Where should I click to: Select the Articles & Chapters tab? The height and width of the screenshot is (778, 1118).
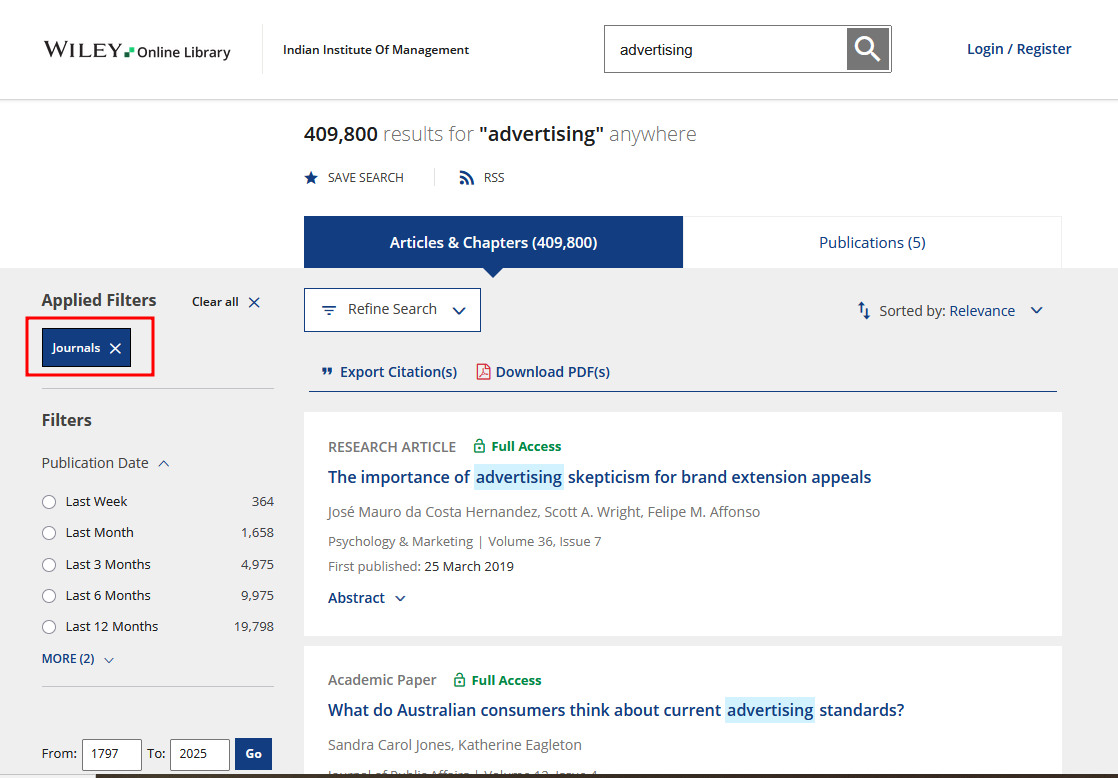click(493, 242)
